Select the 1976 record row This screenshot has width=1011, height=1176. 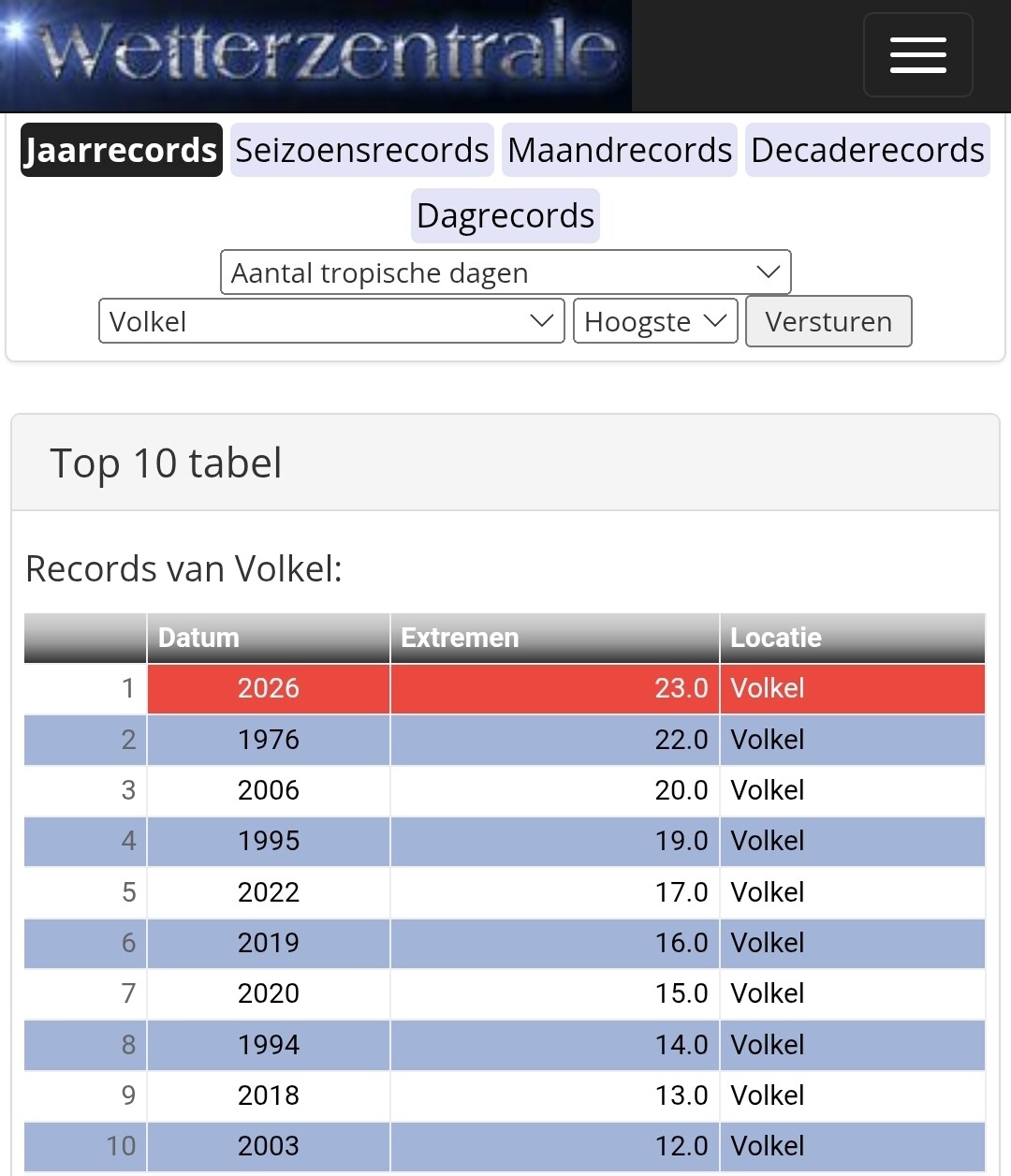click(505, 740)
